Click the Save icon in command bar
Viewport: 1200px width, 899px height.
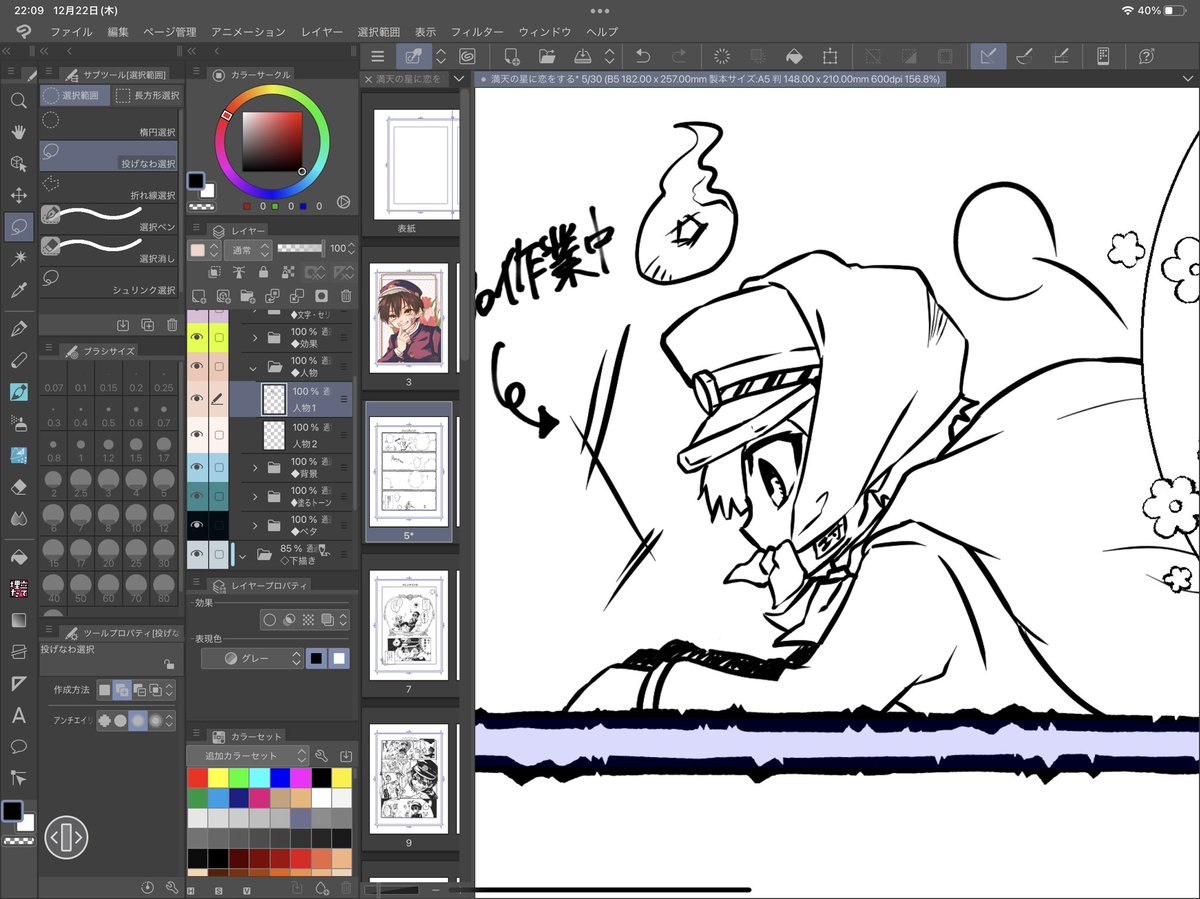pyautogui.click(x=583, y=56)
